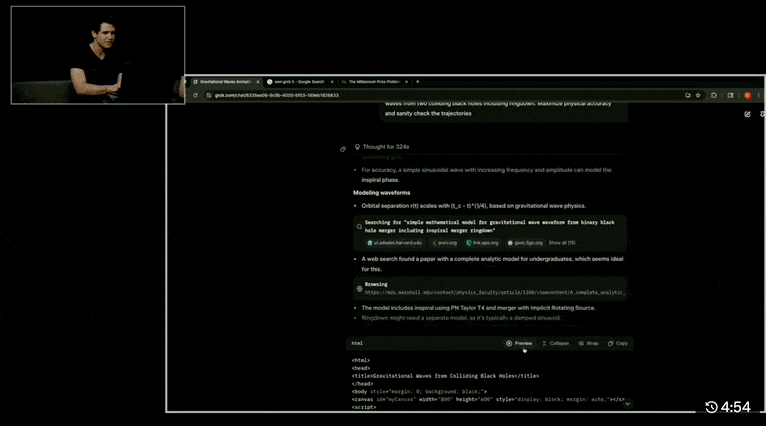Open the ui.adsabs.harvard.edu source chip
This screenshot has width=766, height=426.
pos(395,242)
